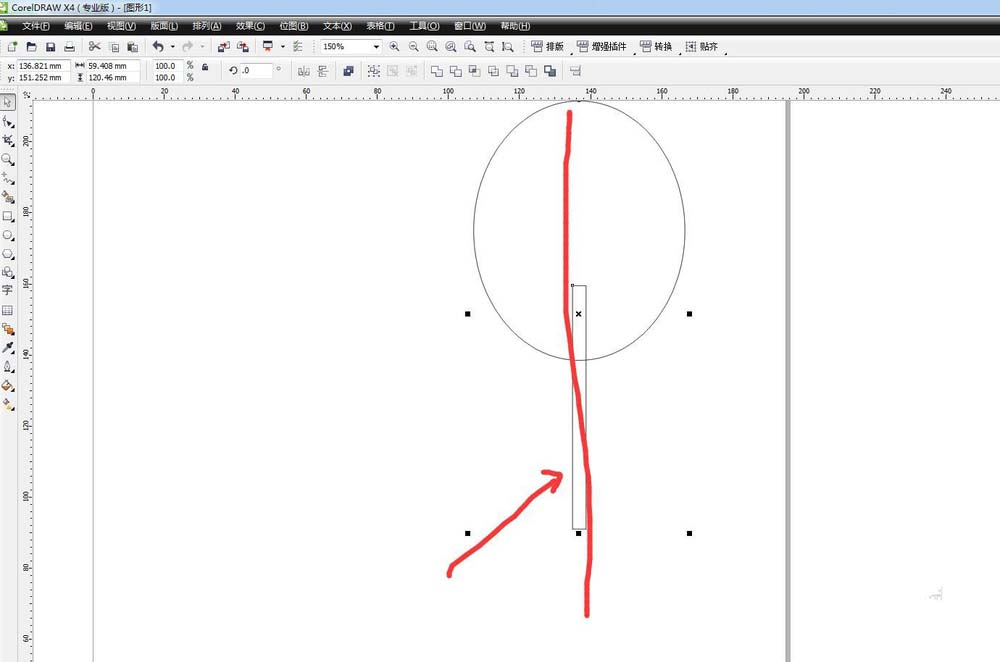Open the undo history dropdown arrow
The width and height of the screenshot is (1000, 662).
pos(173,47)
